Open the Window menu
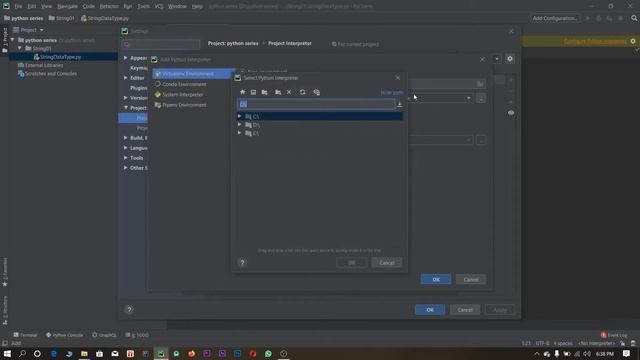This screenshot has height=360, width=640. (177, 6)
